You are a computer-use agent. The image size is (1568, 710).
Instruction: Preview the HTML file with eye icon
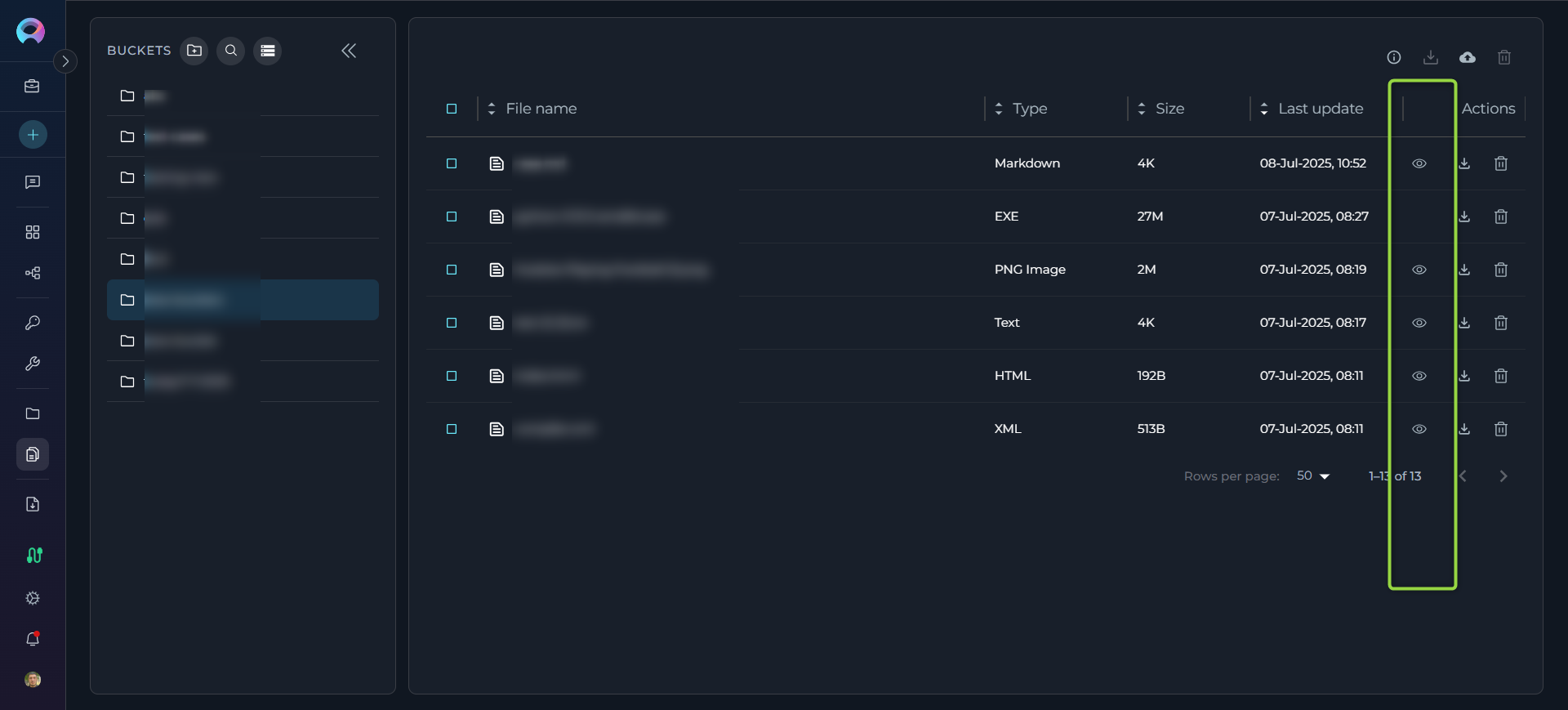click(1419, 376)
